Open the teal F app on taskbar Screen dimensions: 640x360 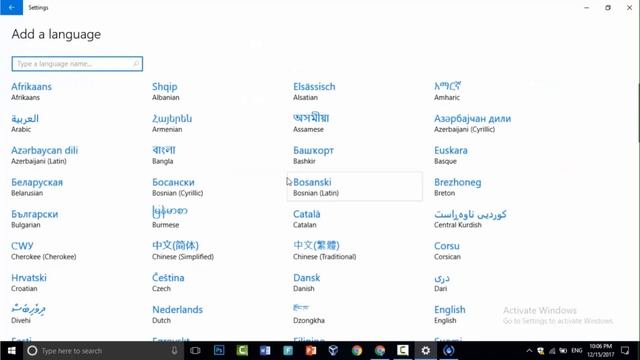(x=288, y=350)
